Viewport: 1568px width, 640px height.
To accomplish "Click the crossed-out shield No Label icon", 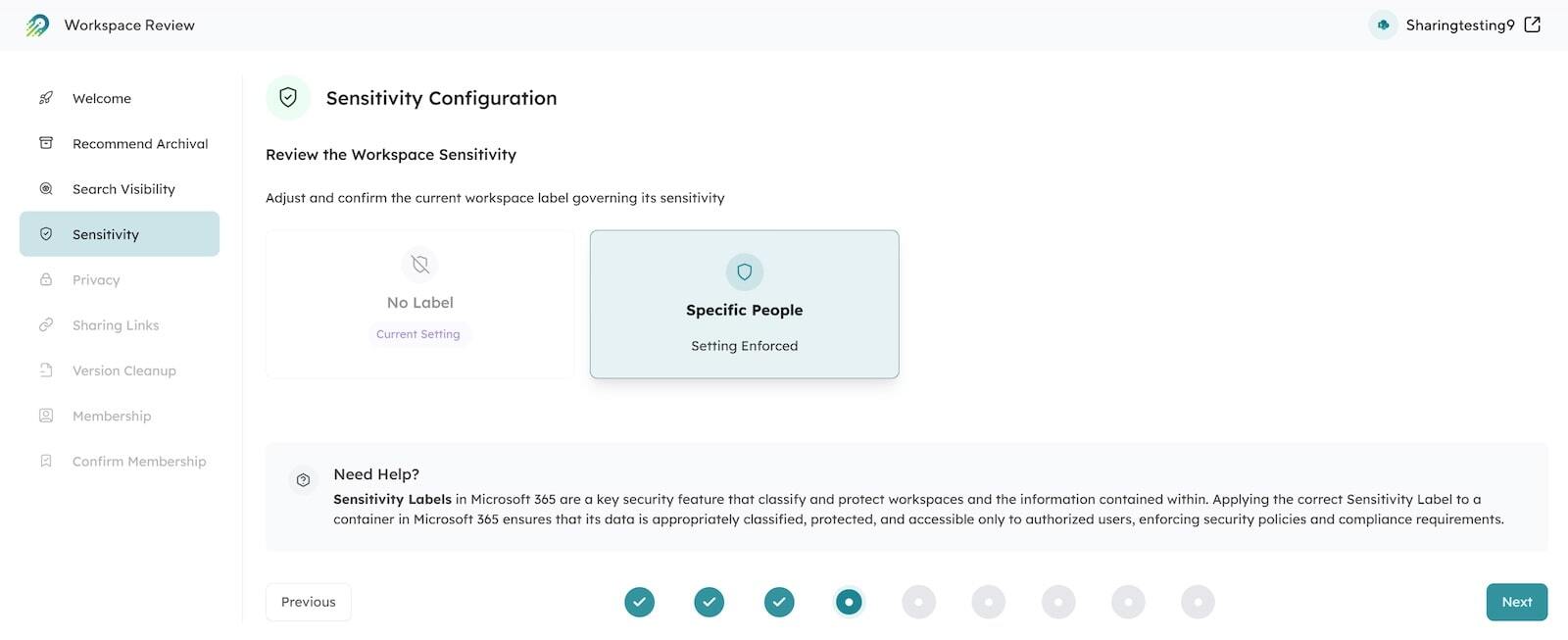I will [x=420, y=265].
